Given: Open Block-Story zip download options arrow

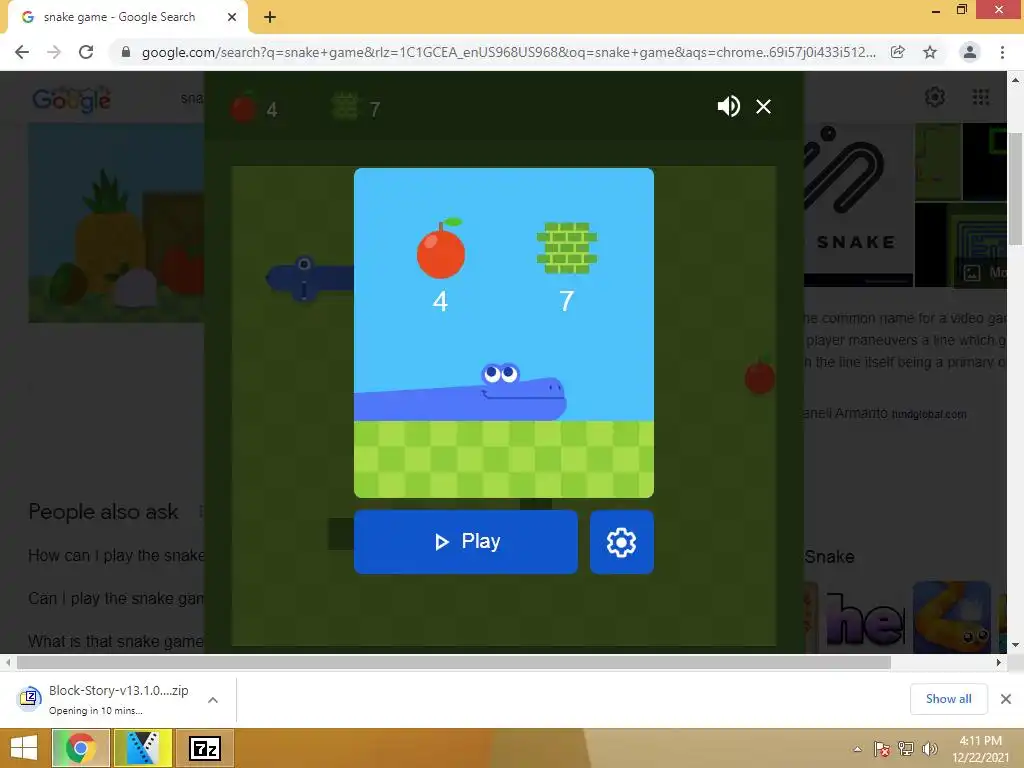Looking at the screenshot, I should [x=213, y=700].
